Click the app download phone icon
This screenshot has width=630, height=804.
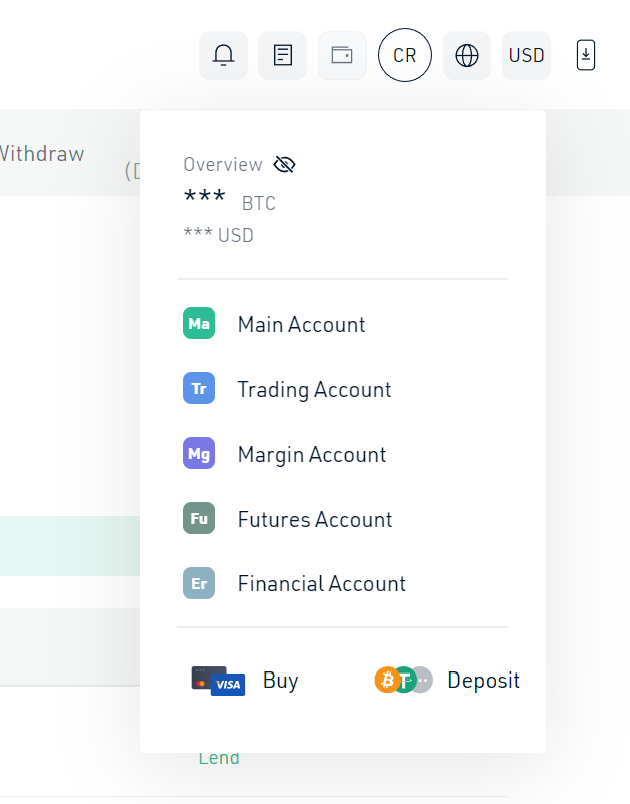pyautogui.click(x=586, y=55)
